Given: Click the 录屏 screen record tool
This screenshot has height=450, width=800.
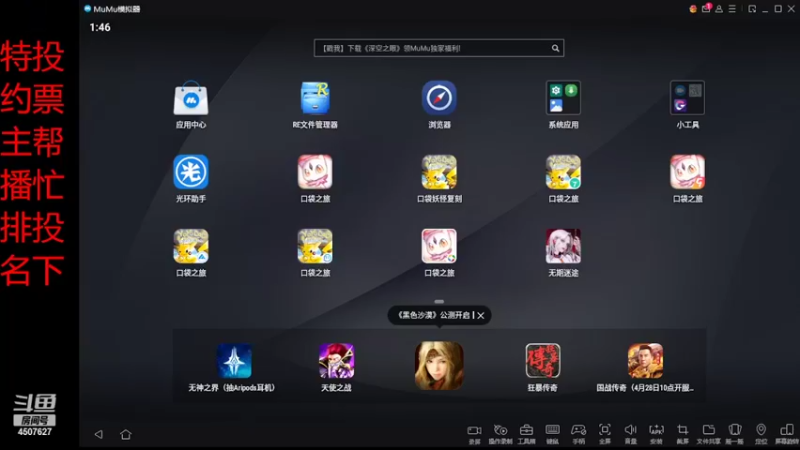Looking at the screenshot, I should [x=474, y=434].
